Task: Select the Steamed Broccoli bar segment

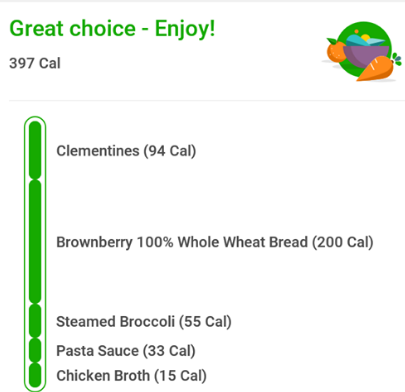Action: coord(35,321)
